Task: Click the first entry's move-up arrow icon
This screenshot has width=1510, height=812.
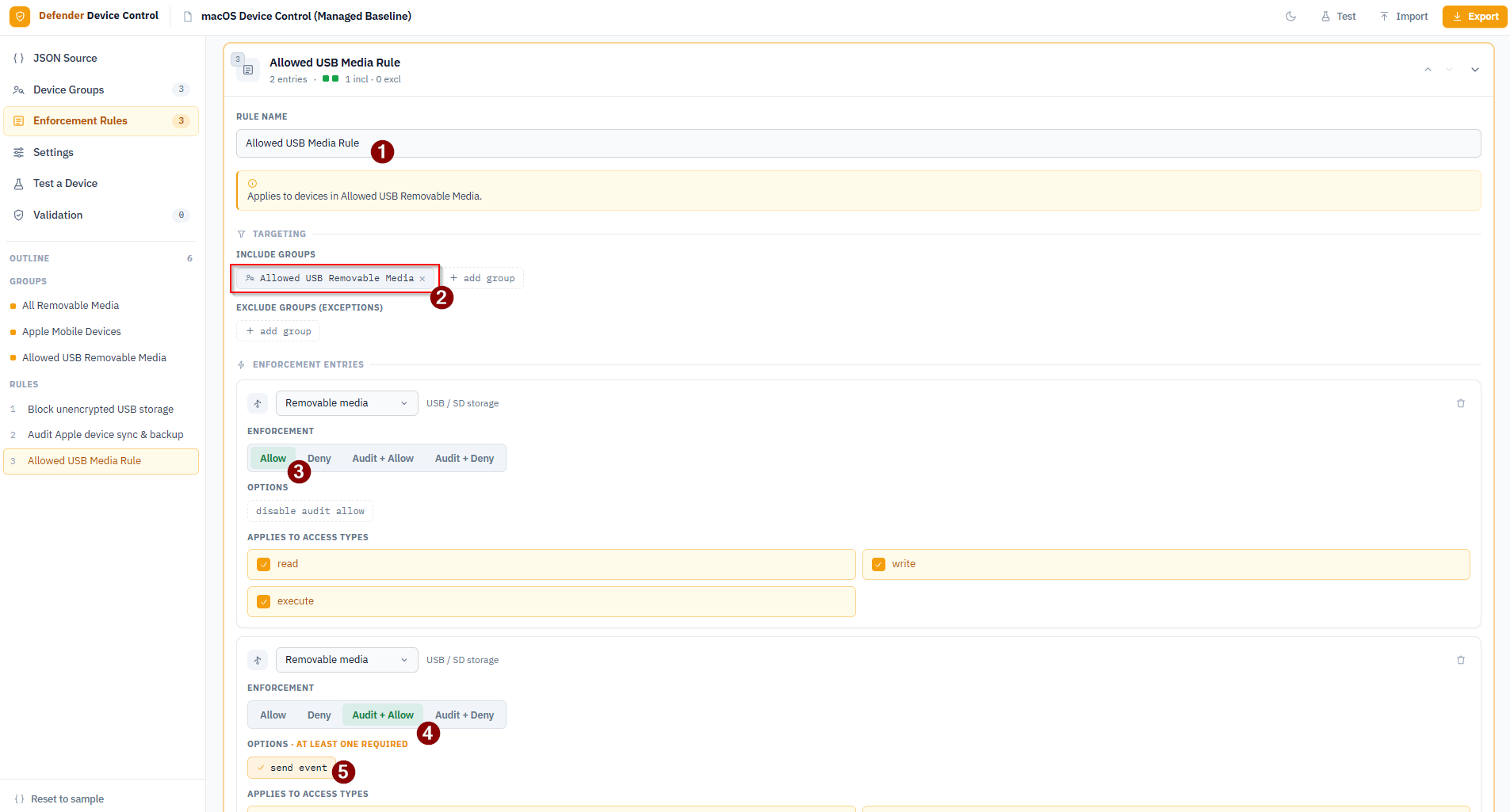Action: (x=258, y=403)
